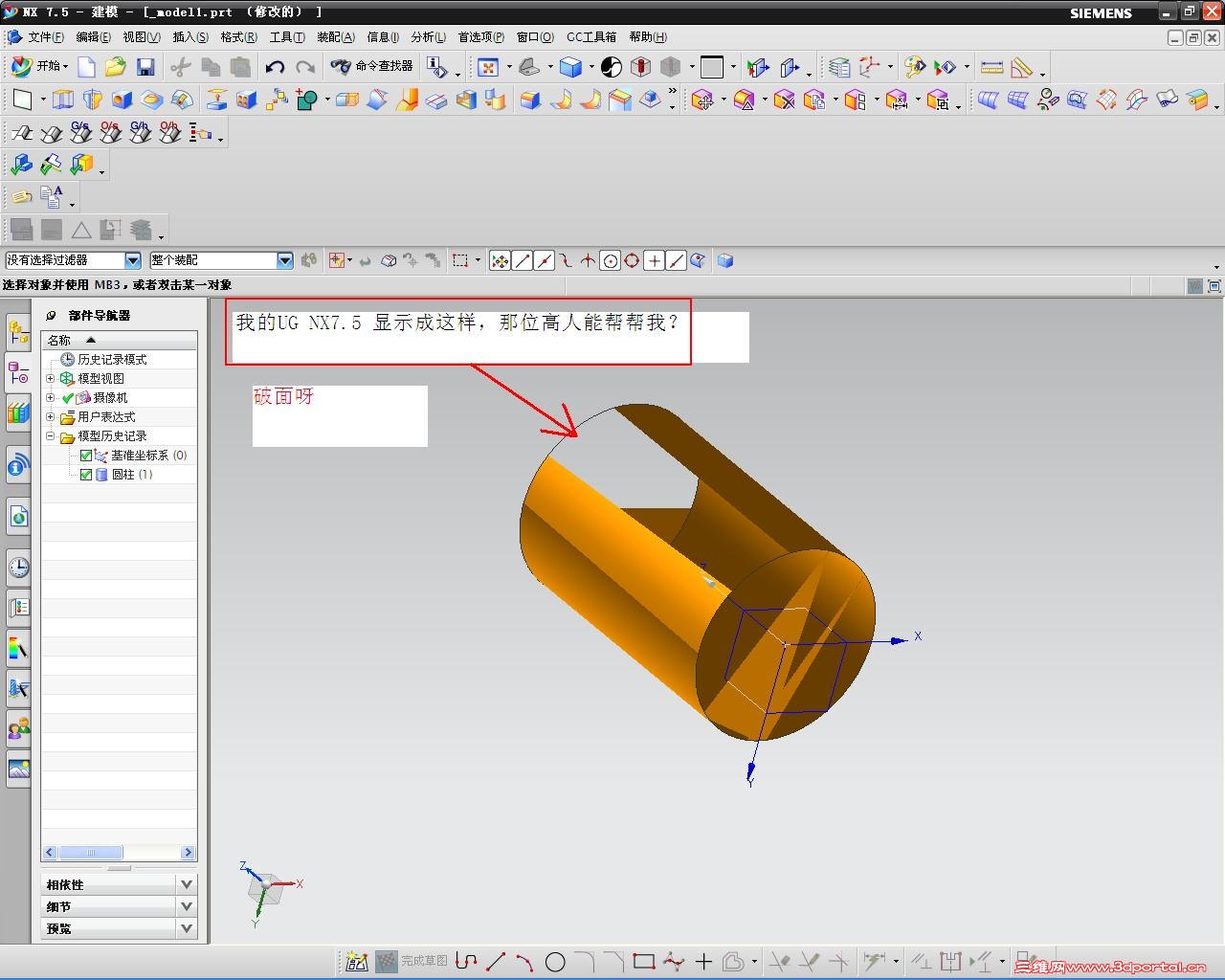Screen dimensions: 1225x980
Task: Expand the 模型视图 tree node
Action: 51,379
